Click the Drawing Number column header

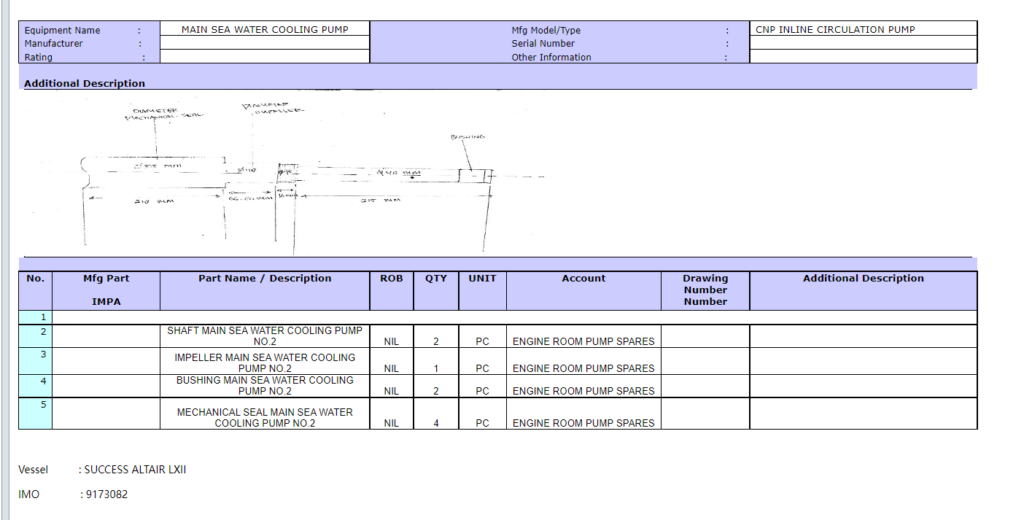(x=705, y=289)
